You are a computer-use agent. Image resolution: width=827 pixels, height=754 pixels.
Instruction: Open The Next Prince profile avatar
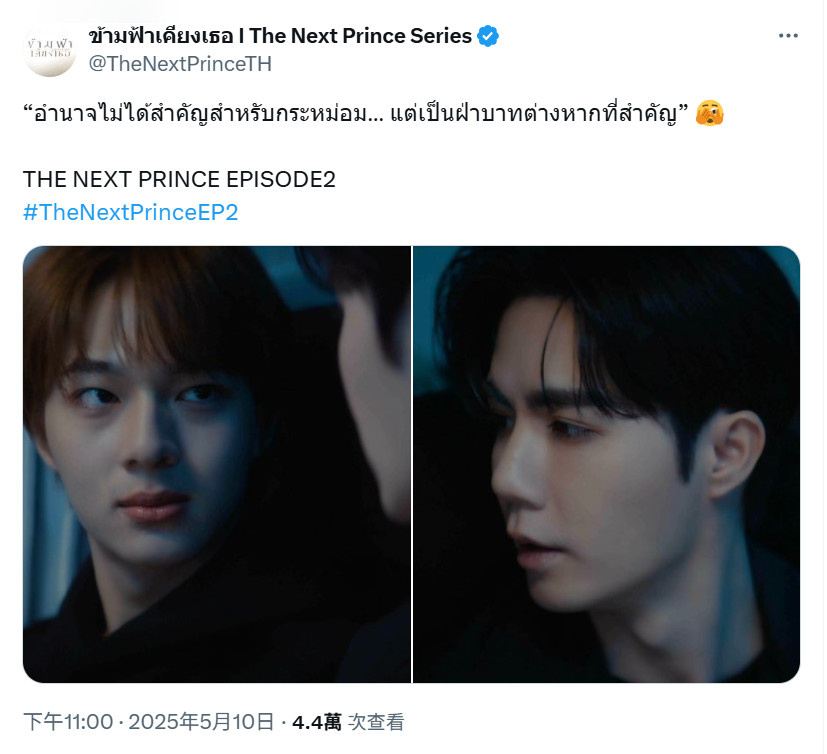coord(50,50)
